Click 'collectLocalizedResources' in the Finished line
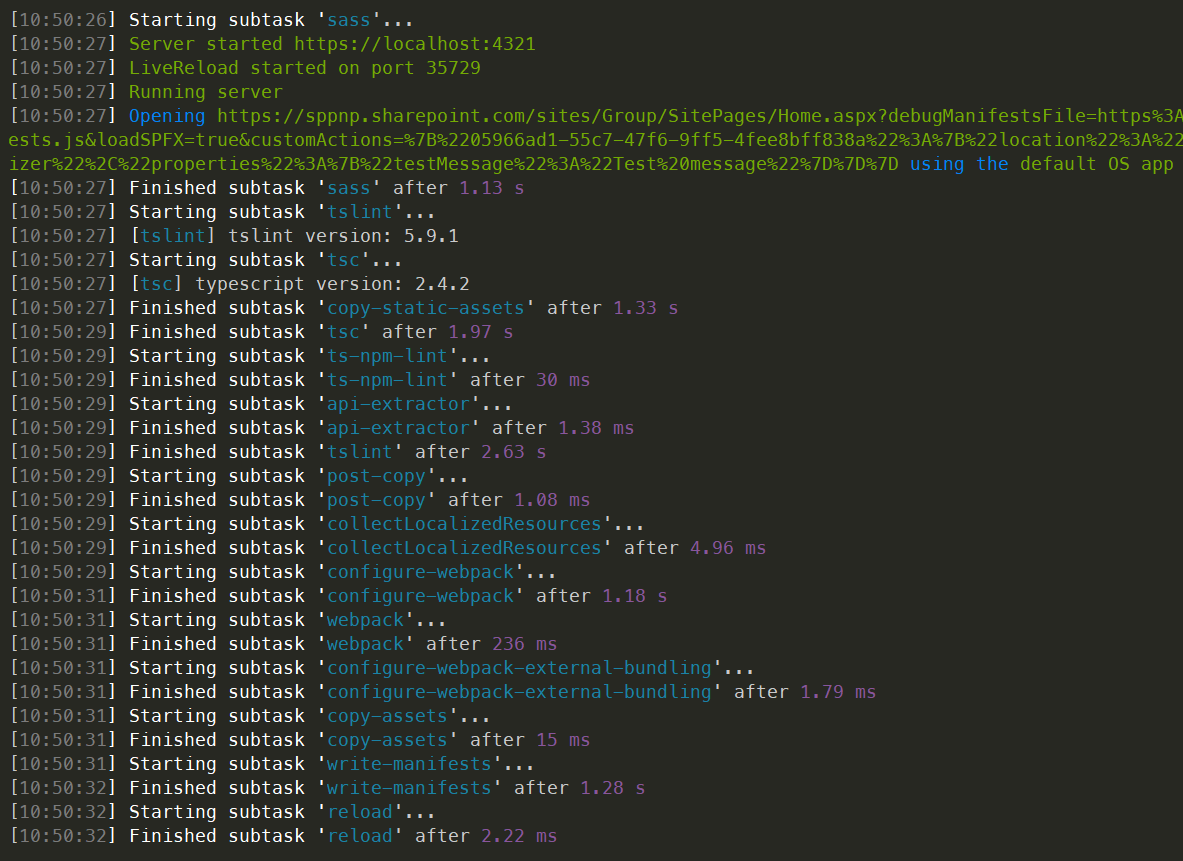This screenshot has width=1183, height=861. [x=464, y=549]
